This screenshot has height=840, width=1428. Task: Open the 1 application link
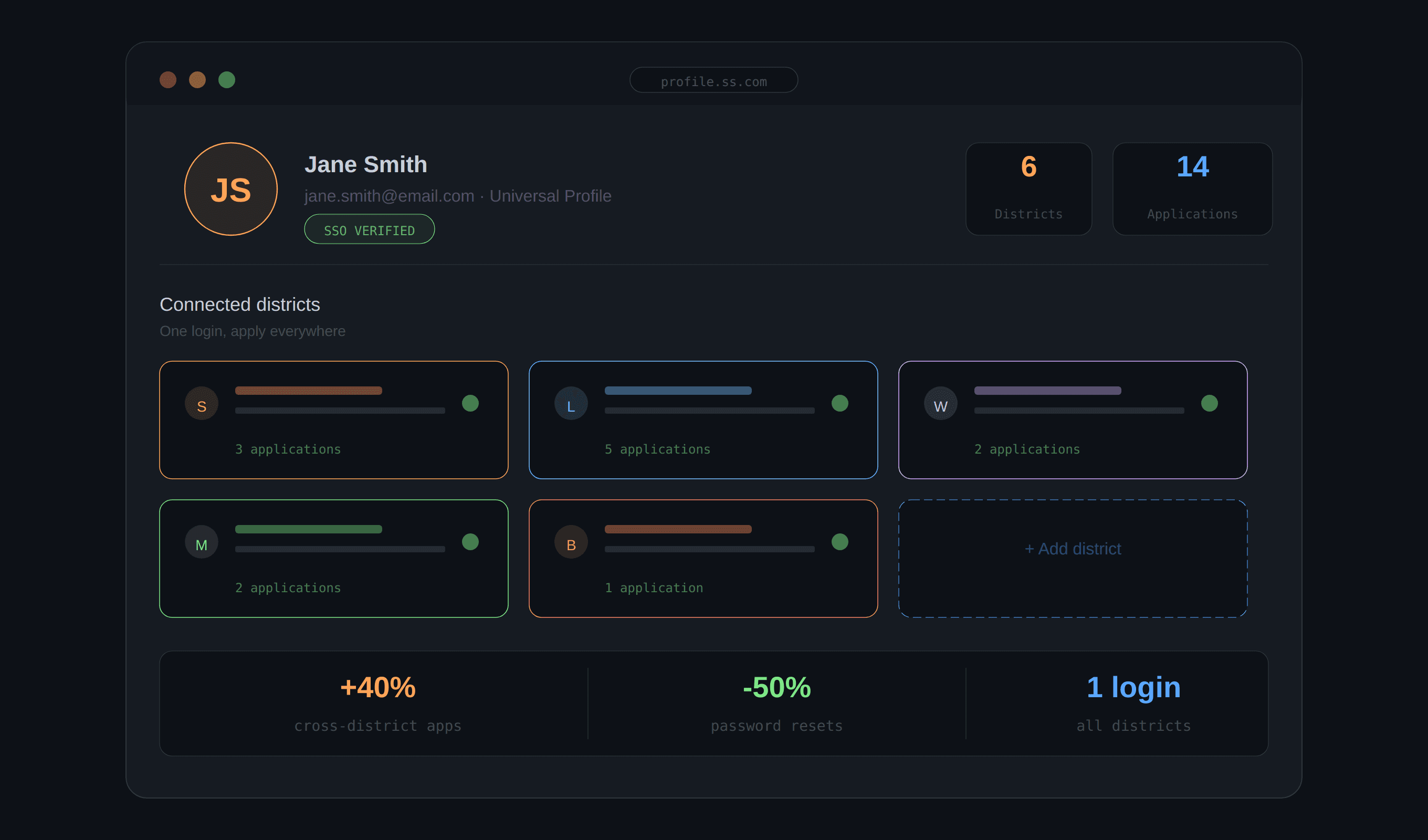click(x=654, y=588)
